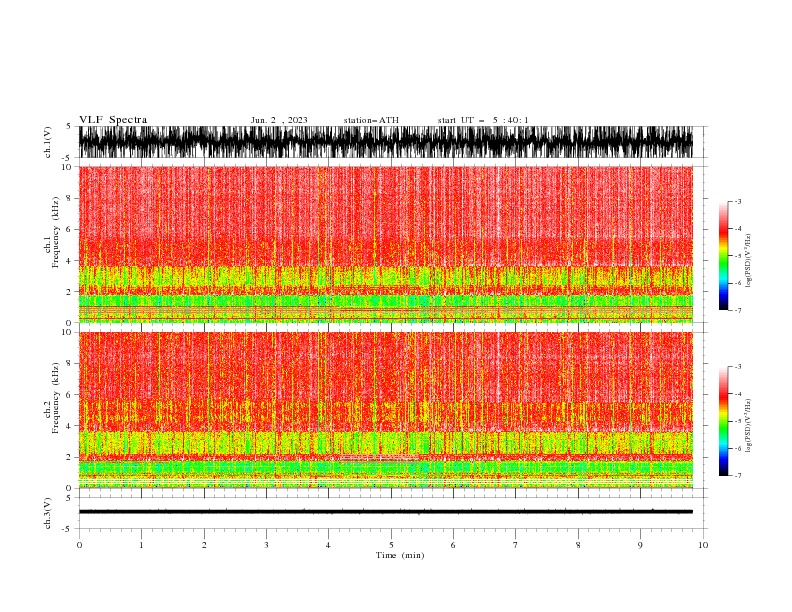Screen dimensions: 792x612
Task: Click time axis tick label "8"
Action: pyautogui.click(x=578, y=545)
